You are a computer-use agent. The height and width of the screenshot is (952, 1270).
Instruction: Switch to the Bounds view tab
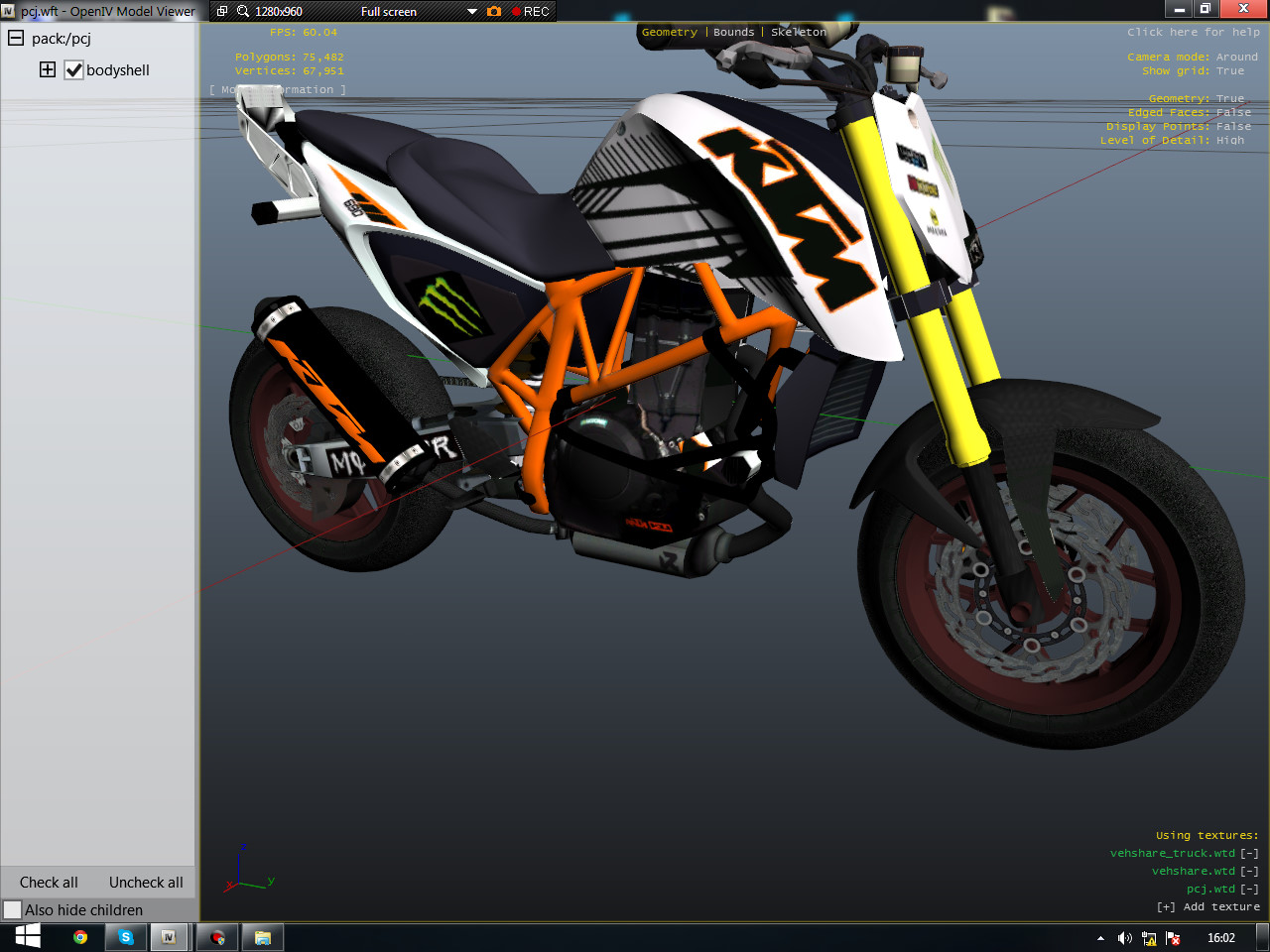coord(734,33)
